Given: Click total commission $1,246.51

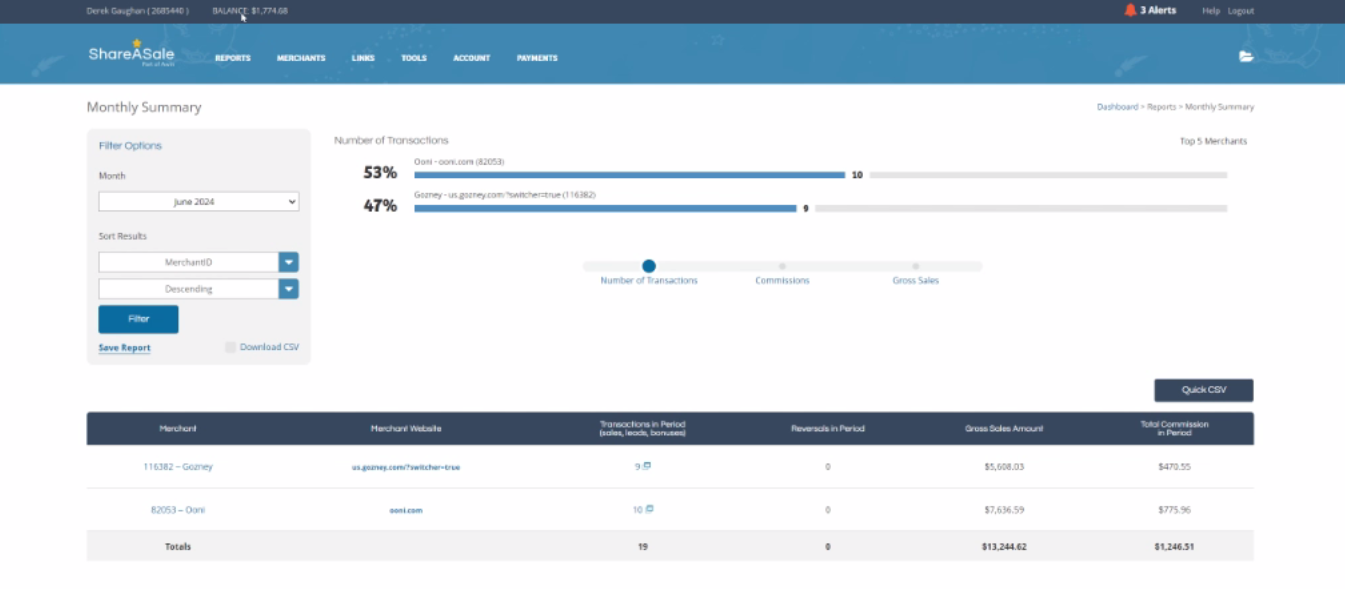Looking at the screenshot, I should point(1175,547).
